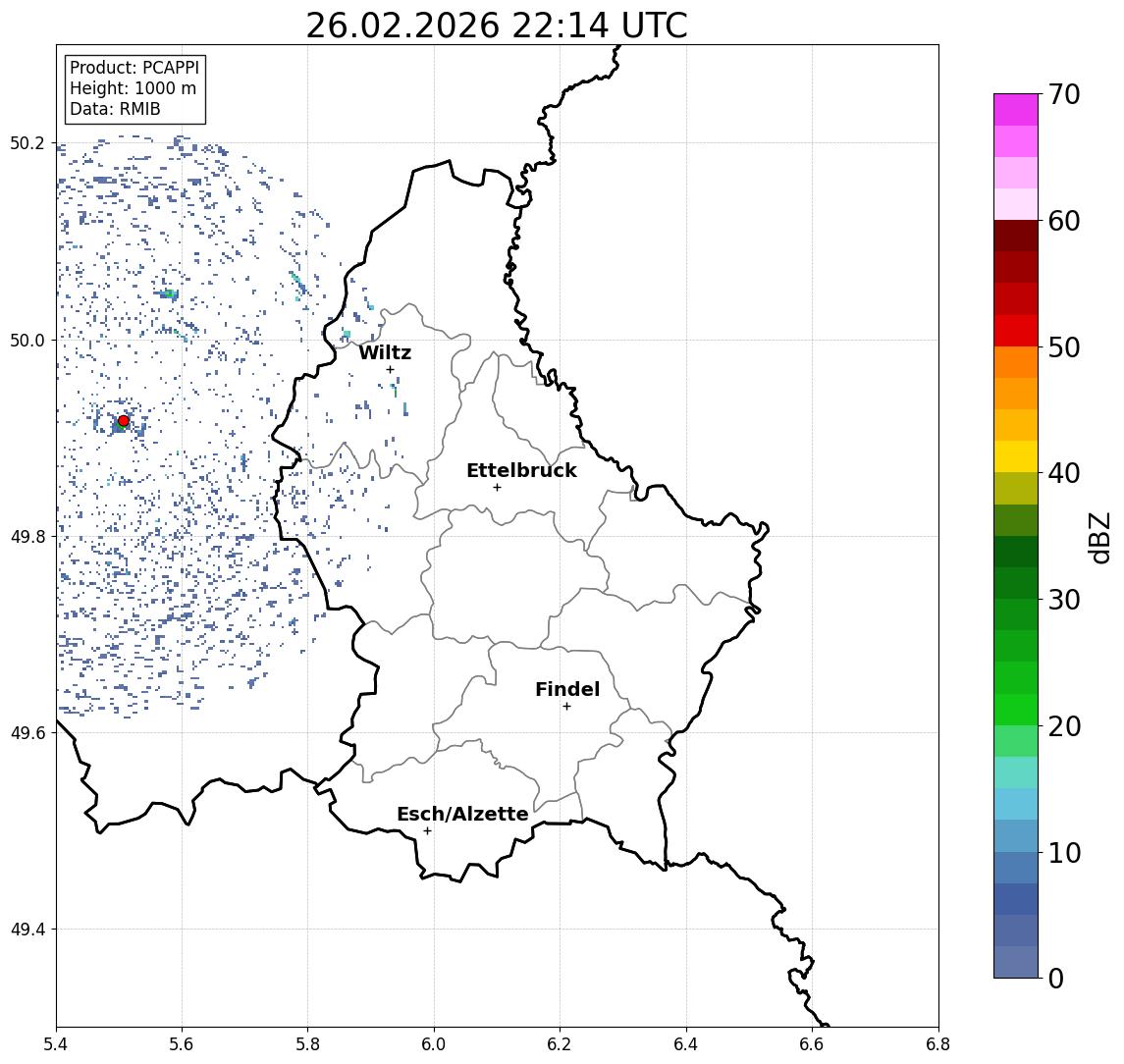Click the orange colorbar segment below 50

point(1016,362)
